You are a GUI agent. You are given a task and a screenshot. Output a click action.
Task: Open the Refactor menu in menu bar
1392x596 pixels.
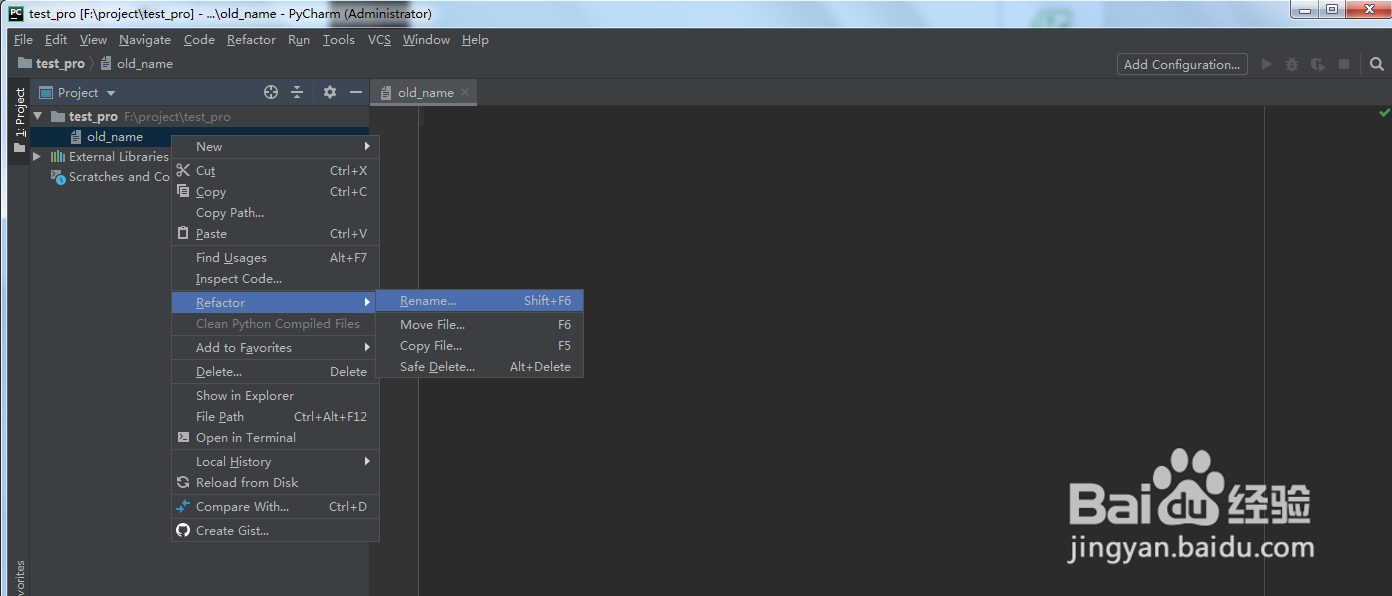(251, 40)
